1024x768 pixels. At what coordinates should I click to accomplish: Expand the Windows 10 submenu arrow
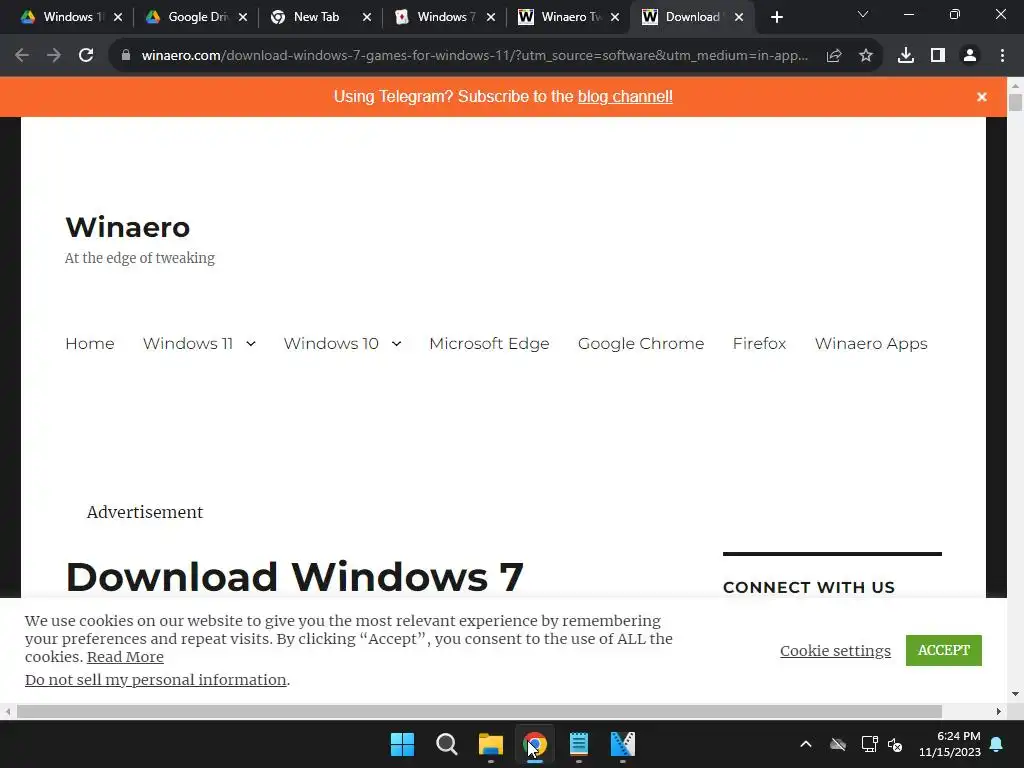tap(396, 344)
